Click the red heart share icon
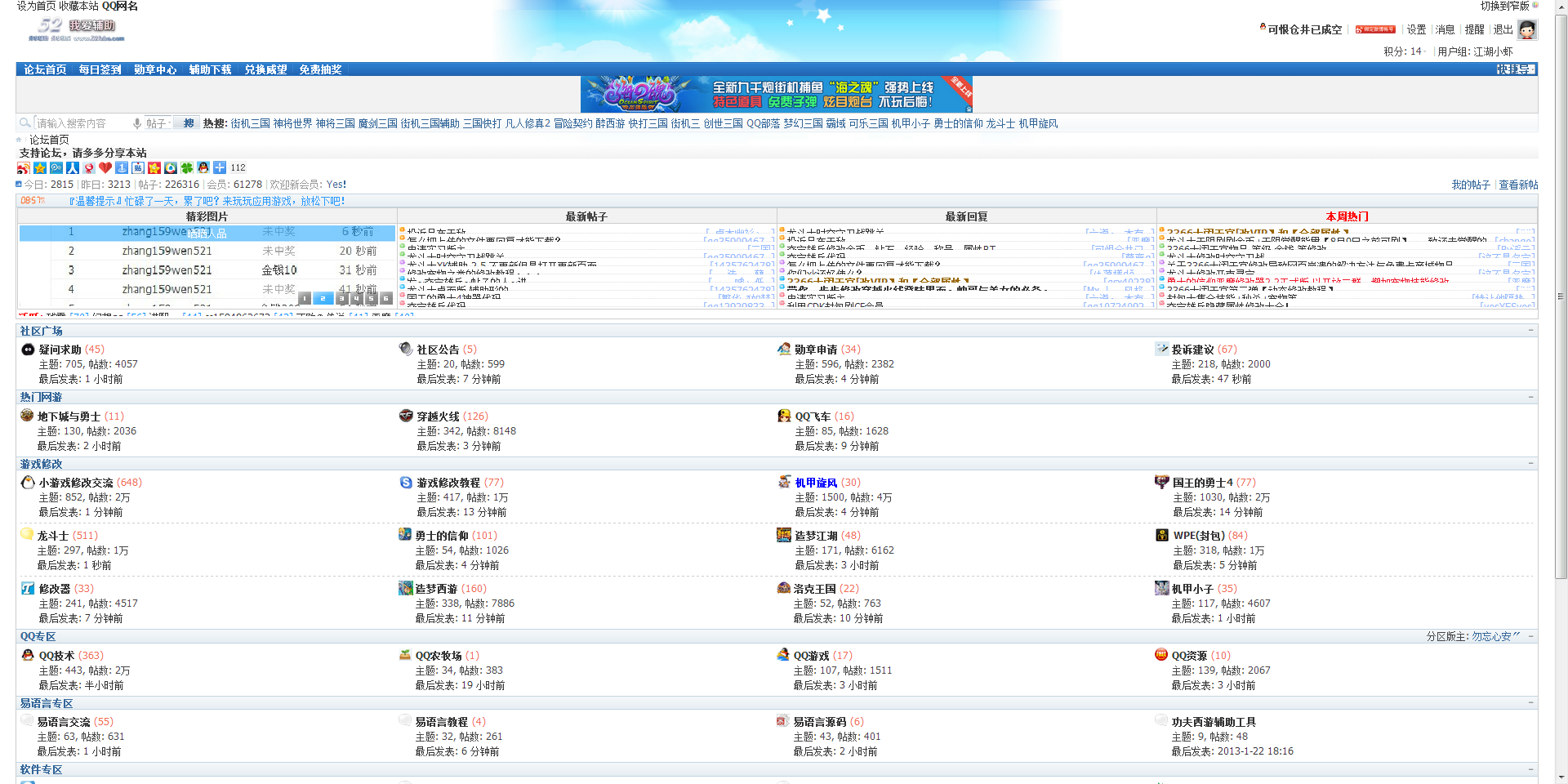1568x784 pixels. tap(105, 167)
